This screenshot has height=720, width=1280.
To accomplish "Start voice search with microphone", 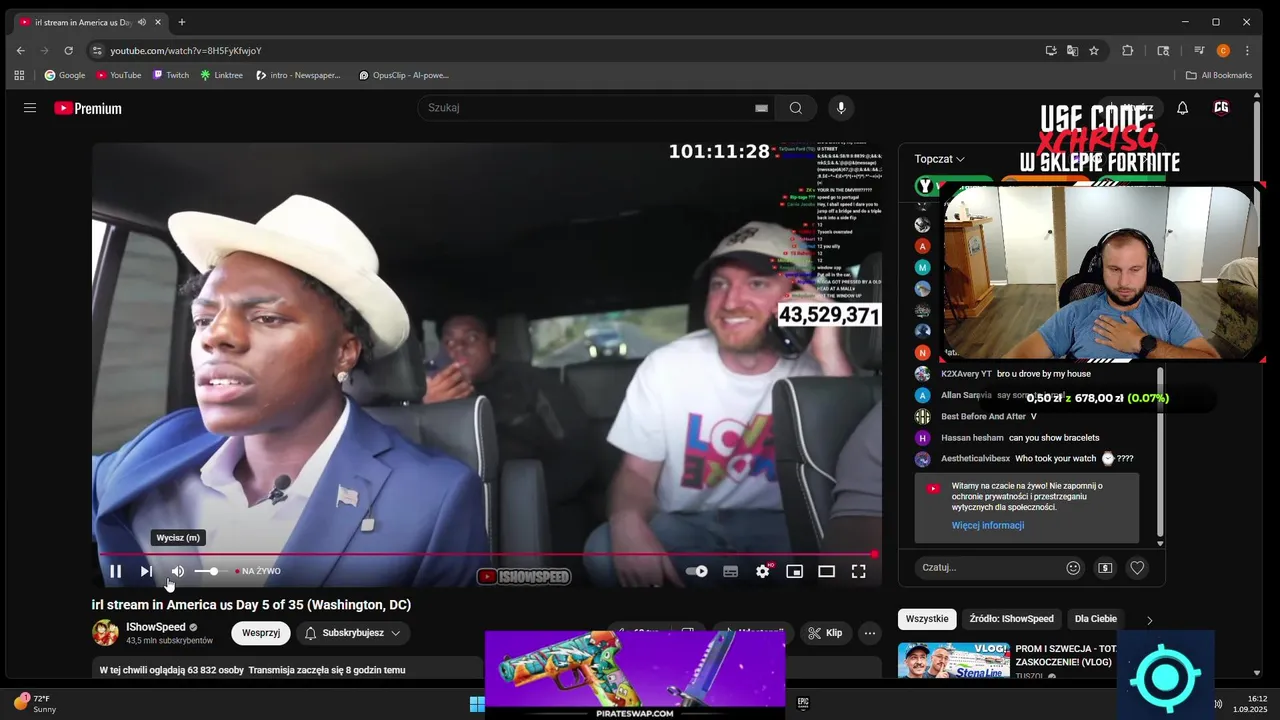I will (x=840, y=108).
